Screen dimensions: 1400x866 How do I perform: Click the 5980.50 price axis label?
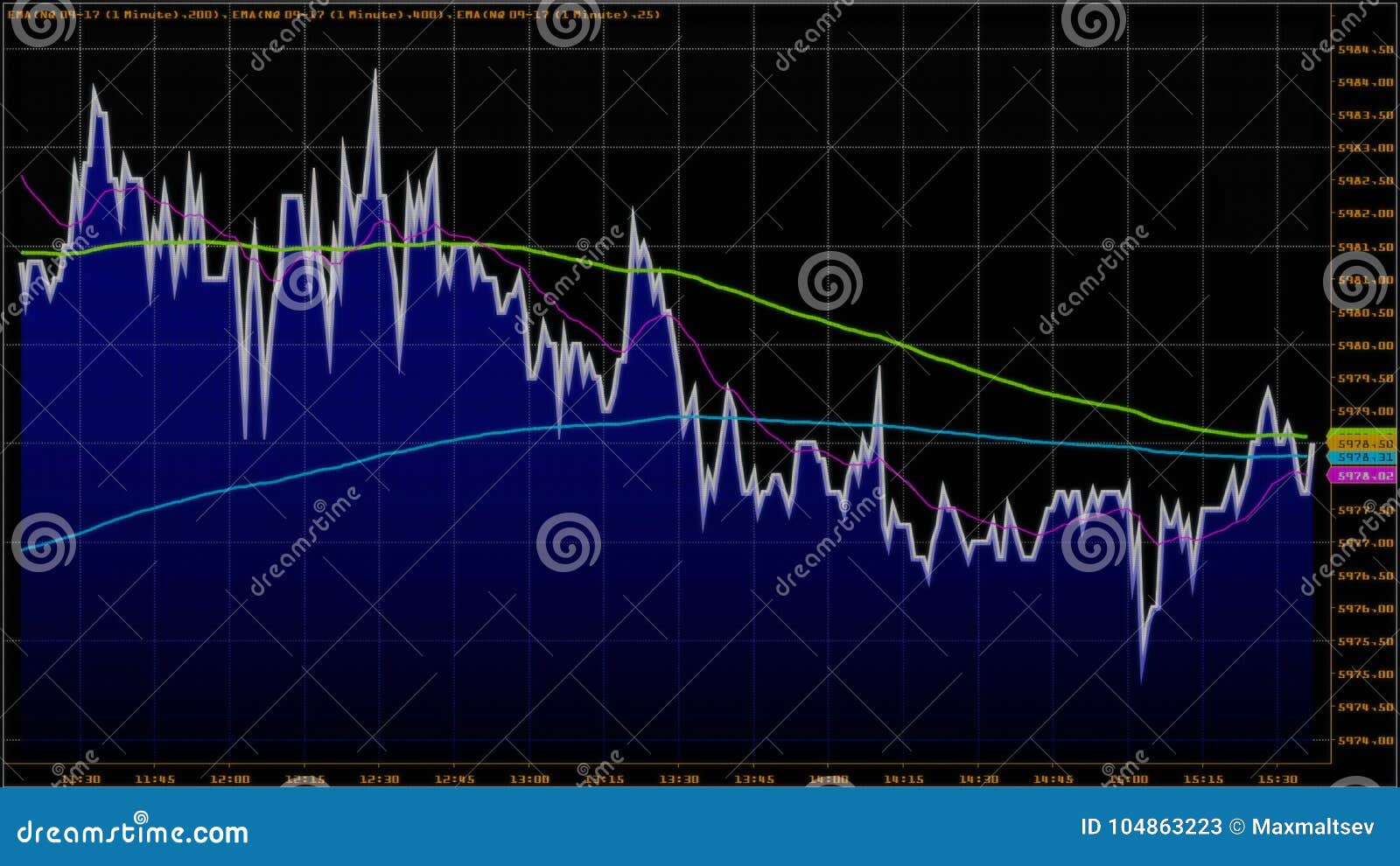pos(1365,312)
